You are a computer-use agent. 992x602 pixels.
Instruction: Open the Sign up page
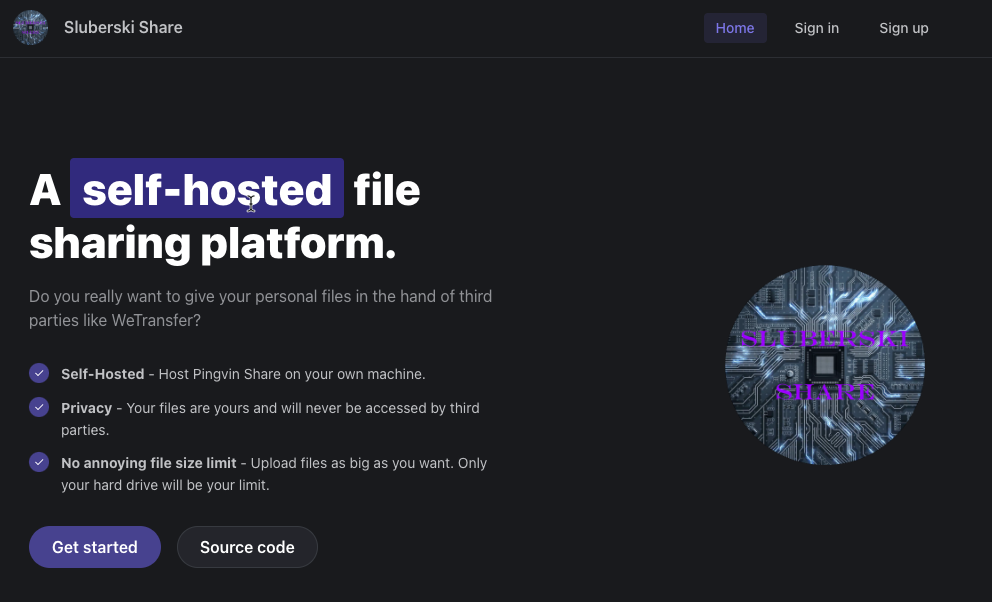(x=903, y=28)
